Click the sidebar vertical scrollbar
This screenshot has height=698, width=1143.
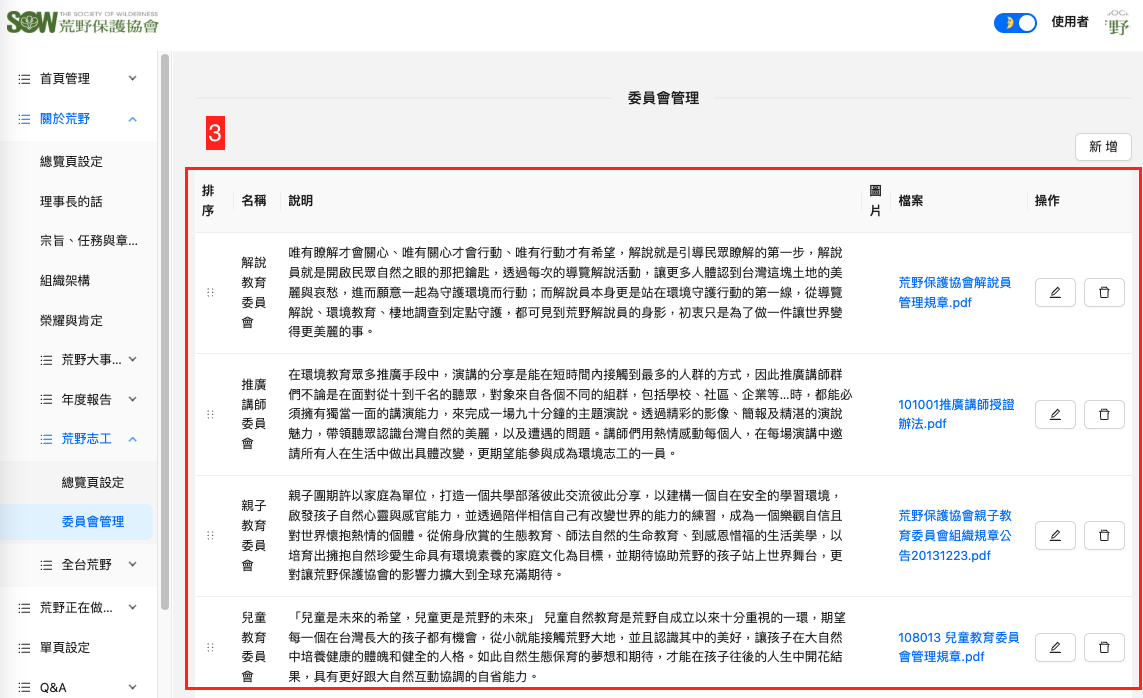point(165,300)
